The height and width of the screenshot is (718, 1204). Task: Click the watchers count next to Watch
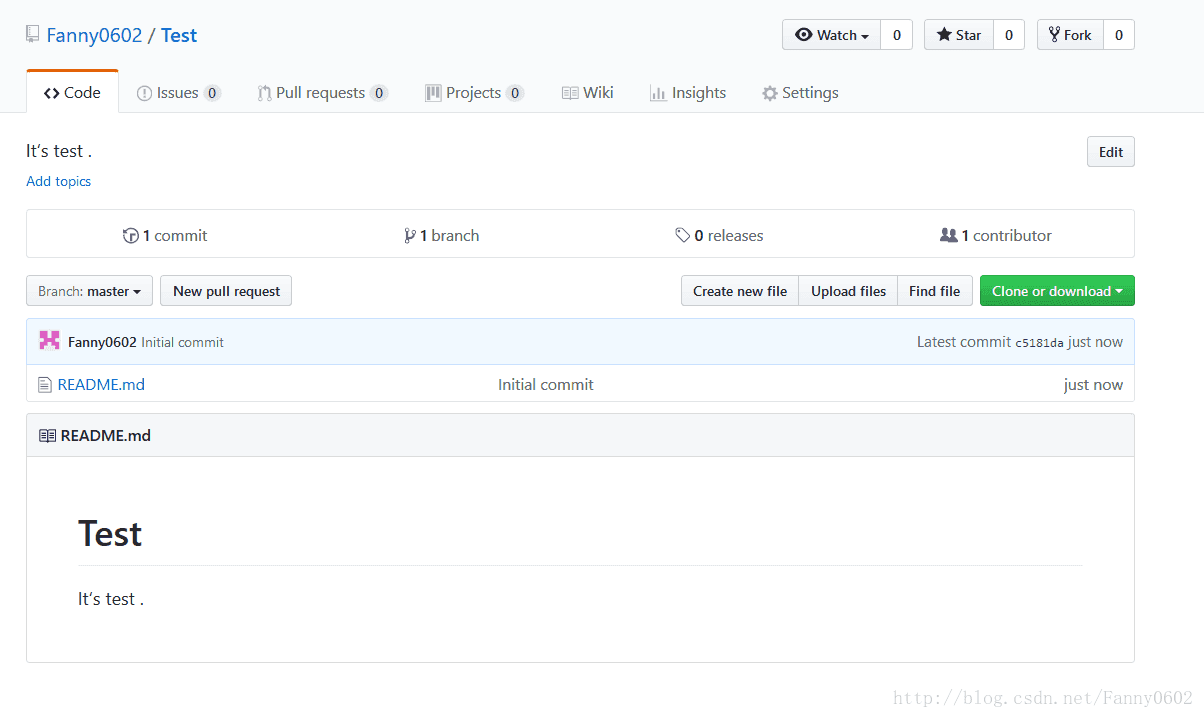[x=897, y=35]
